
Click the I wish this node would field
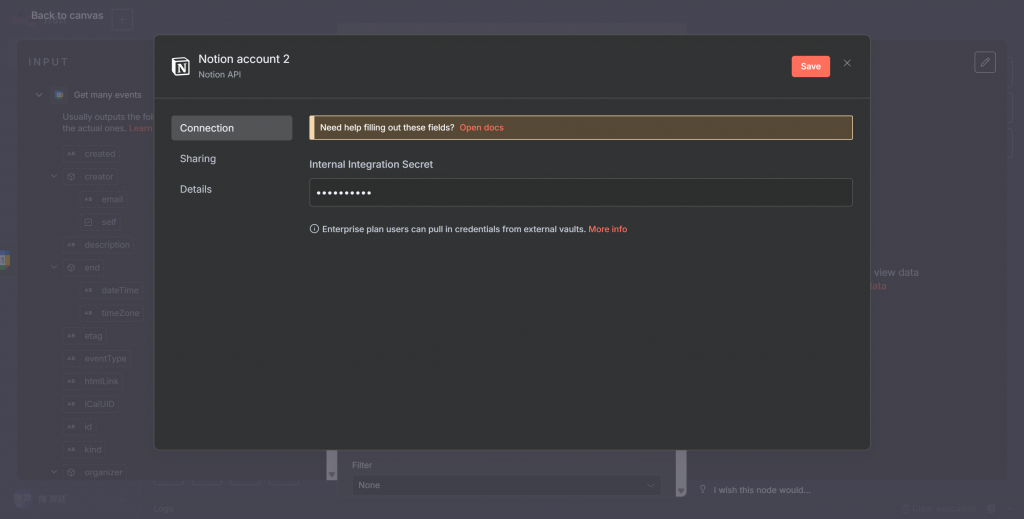761,490
